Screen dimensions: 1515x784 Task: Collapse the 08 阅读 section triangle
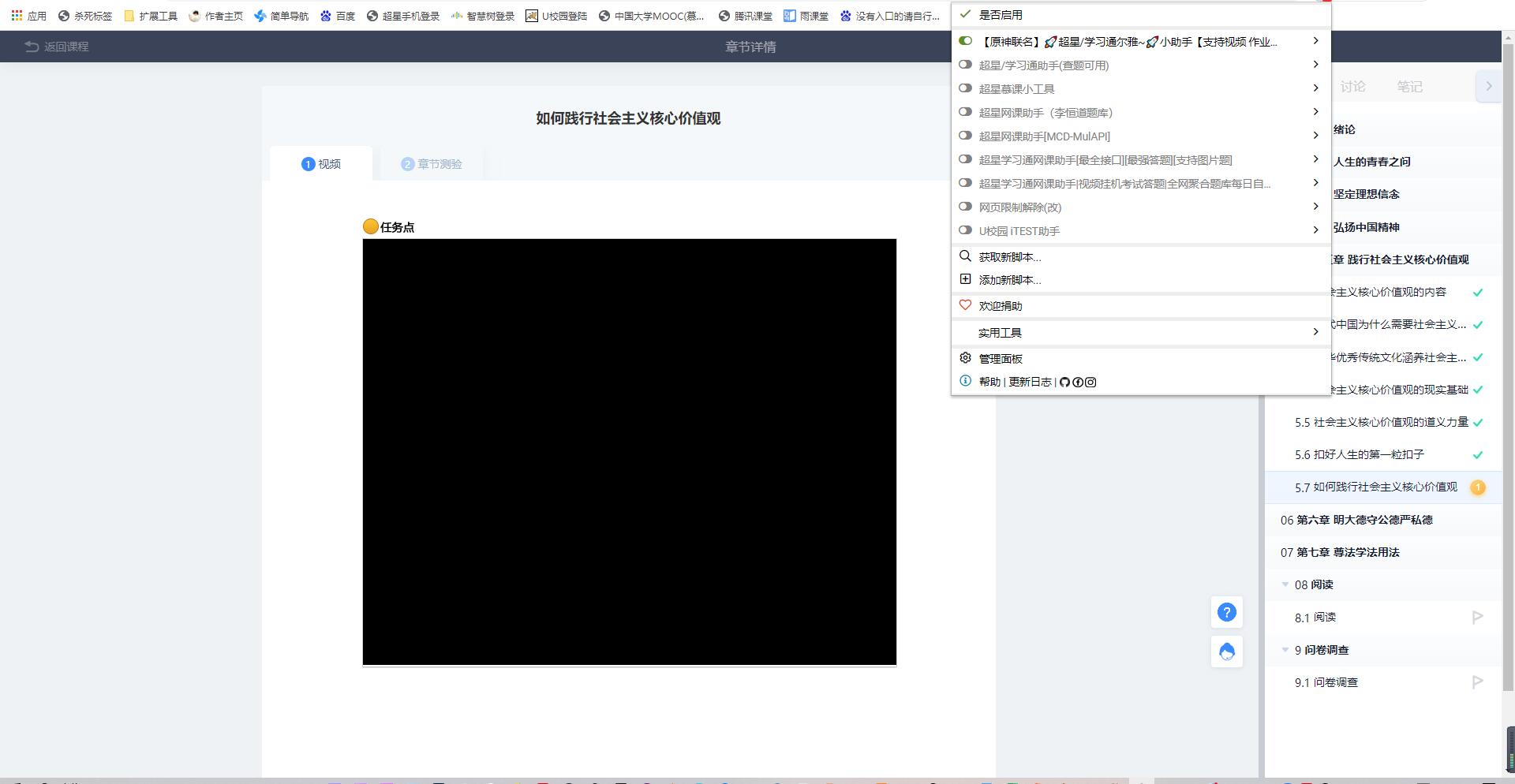click(1285, 584)
